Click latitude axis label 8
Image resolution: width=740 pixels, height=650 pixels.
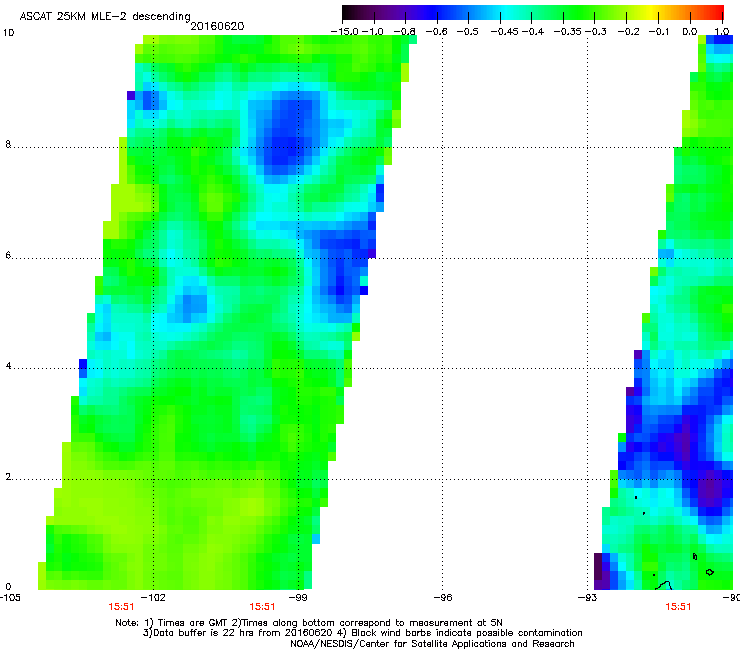click(x=8, y=144)
